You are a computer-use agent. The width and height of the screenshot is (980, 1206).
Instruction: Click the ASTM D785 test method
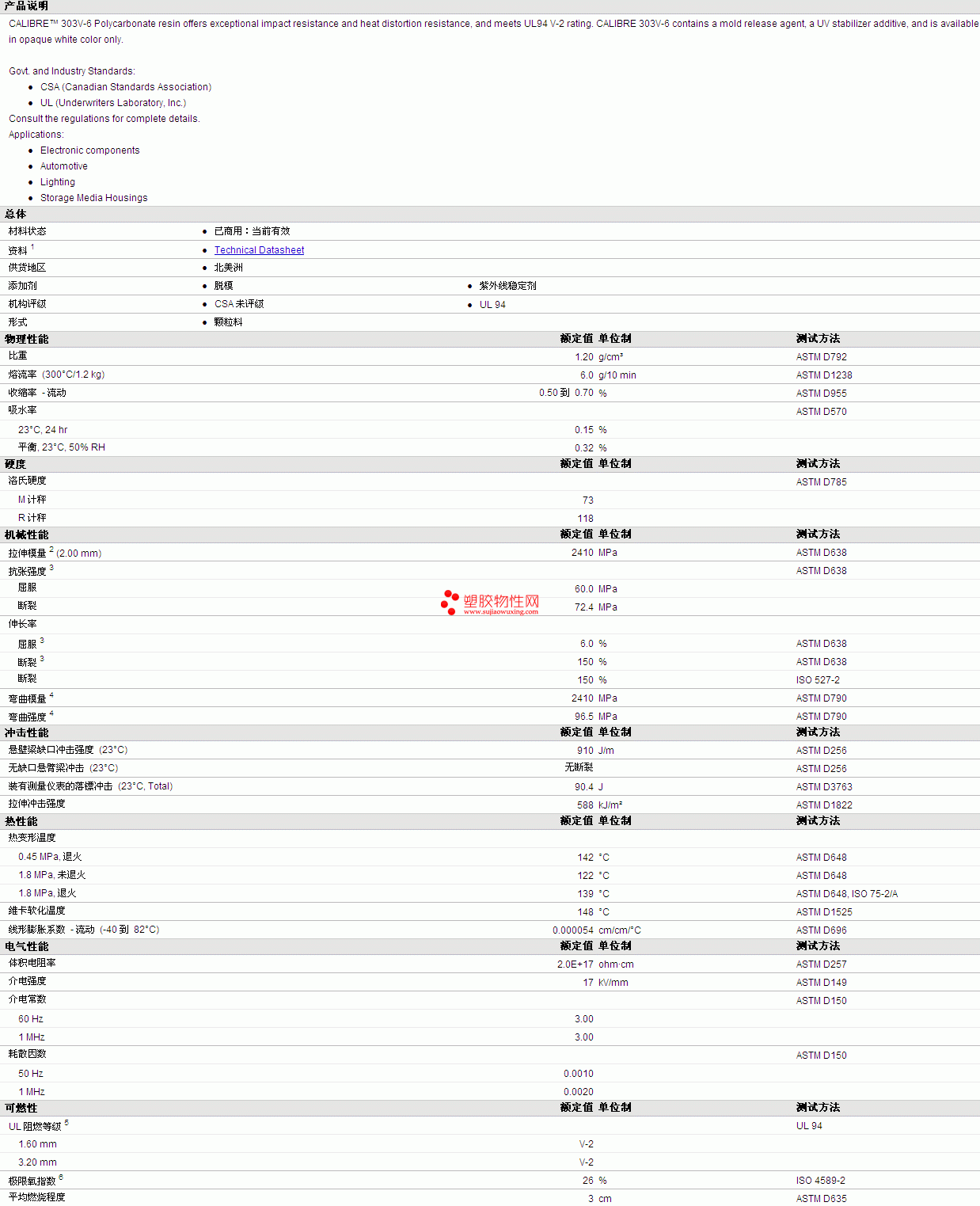(821, 482)
